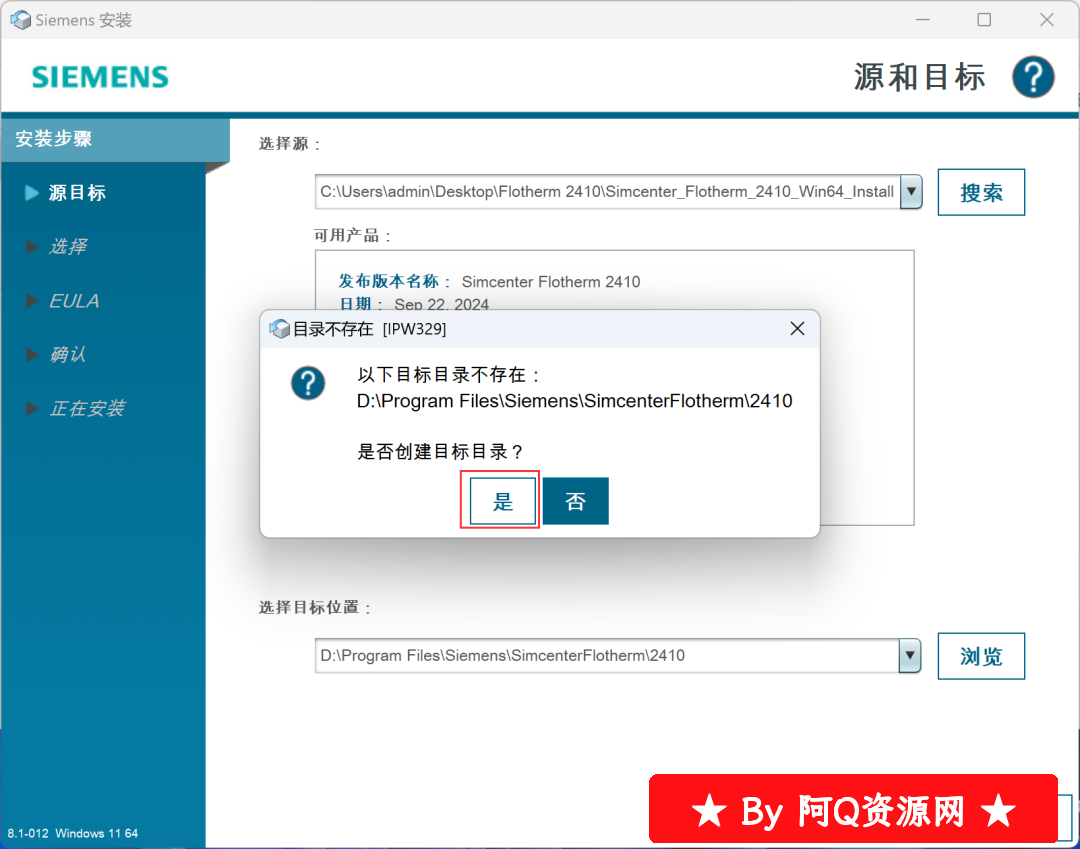This screenshot has height=849, width=1080.
Task: Click 是 to create target directory
Action: [503, 501]
